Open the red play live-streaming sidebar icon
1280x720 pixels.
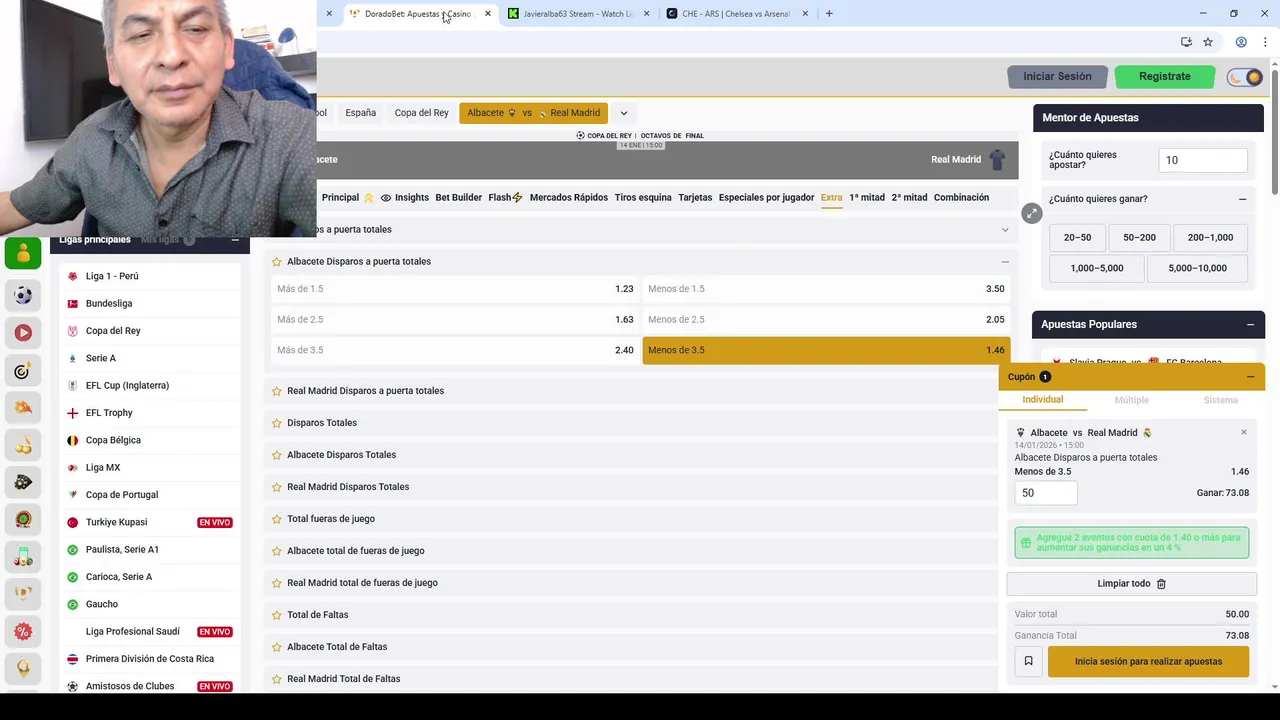tap(23, 332)
